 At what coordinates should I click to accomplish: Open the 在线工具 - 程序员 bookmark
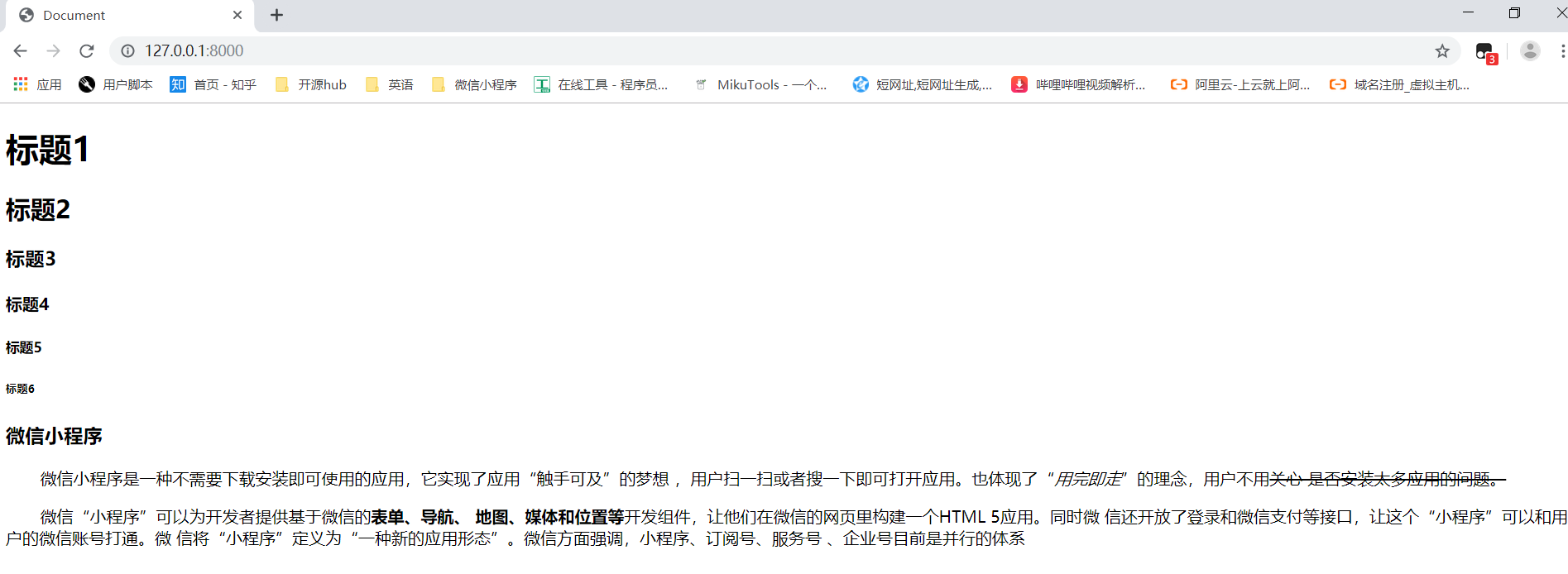pos(601,84)
